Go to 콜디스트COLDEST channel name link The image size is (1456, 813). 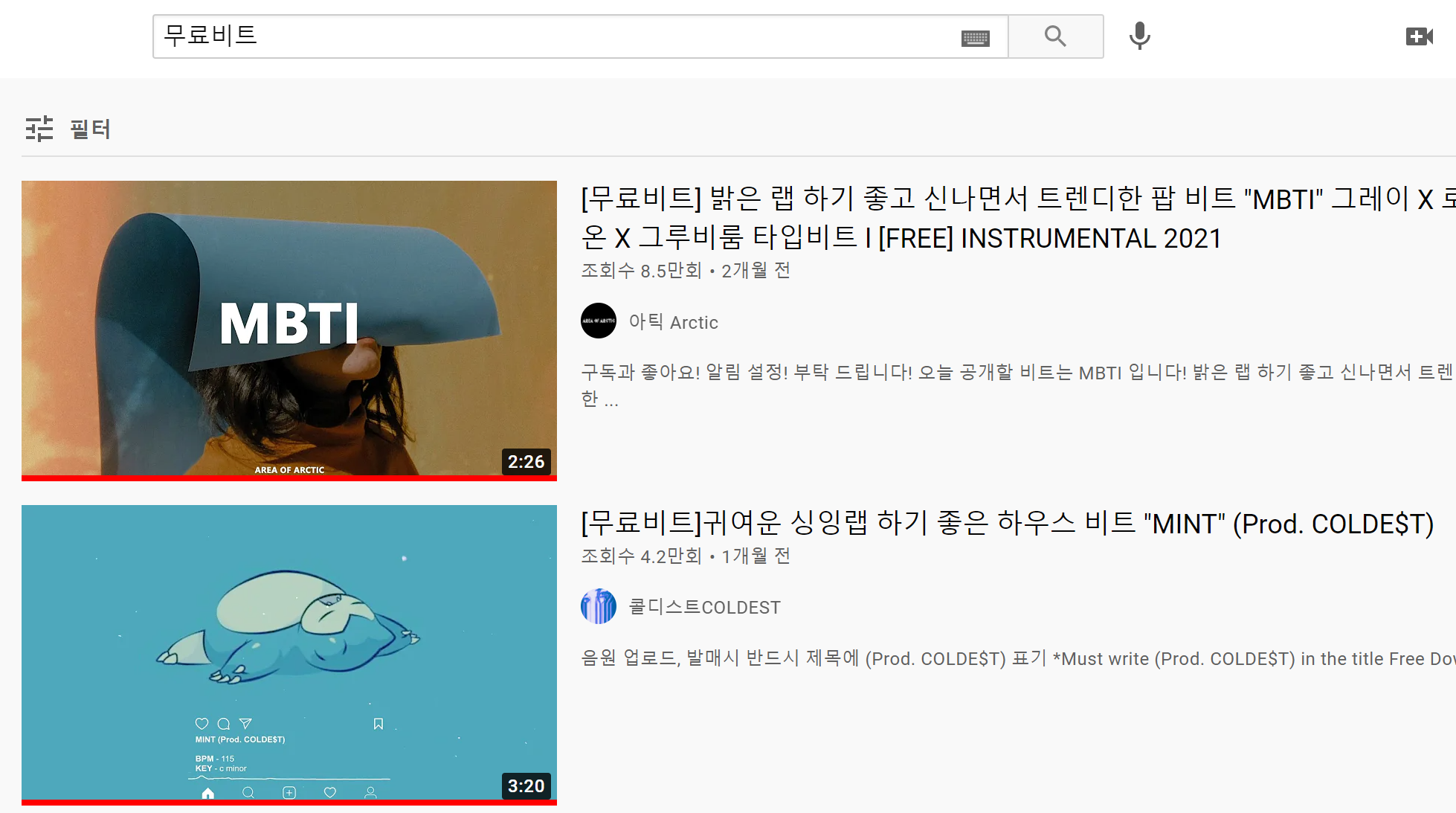click(704, 608)
